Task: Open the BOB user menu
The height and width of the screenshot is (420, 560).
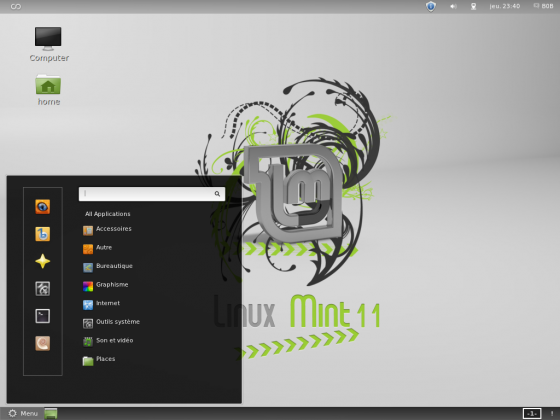Action: pos(544,6)
